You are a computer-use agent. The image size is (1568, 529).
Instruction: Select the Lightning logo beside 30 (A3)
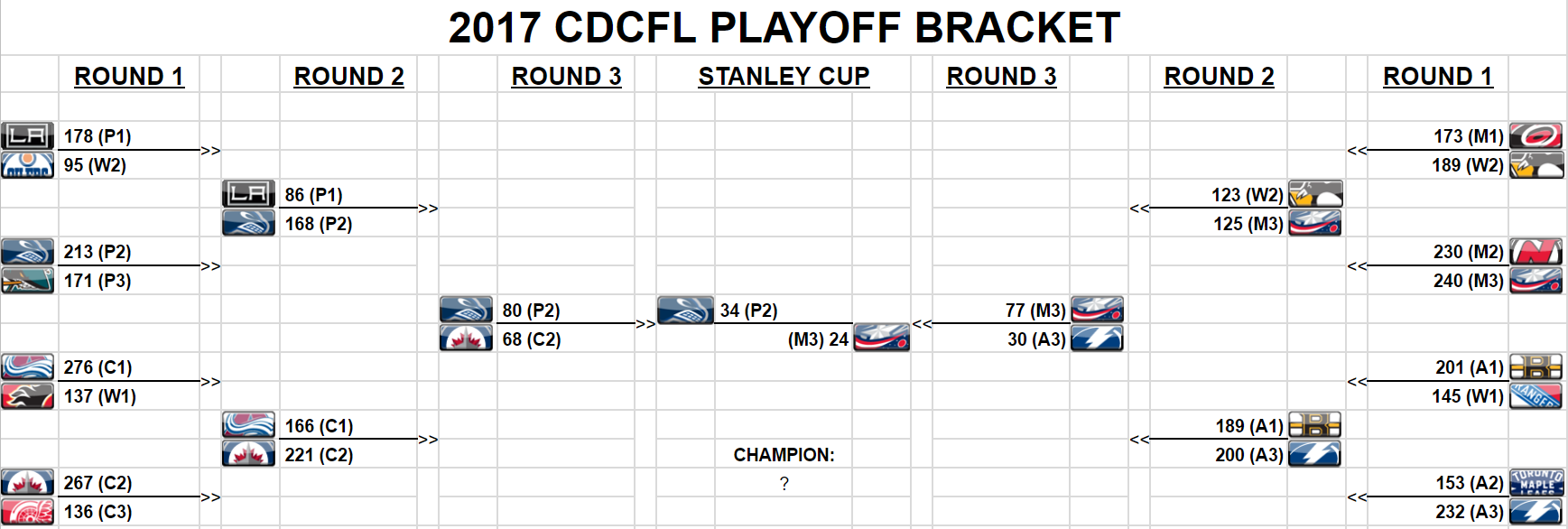[x=1097, y=339]
